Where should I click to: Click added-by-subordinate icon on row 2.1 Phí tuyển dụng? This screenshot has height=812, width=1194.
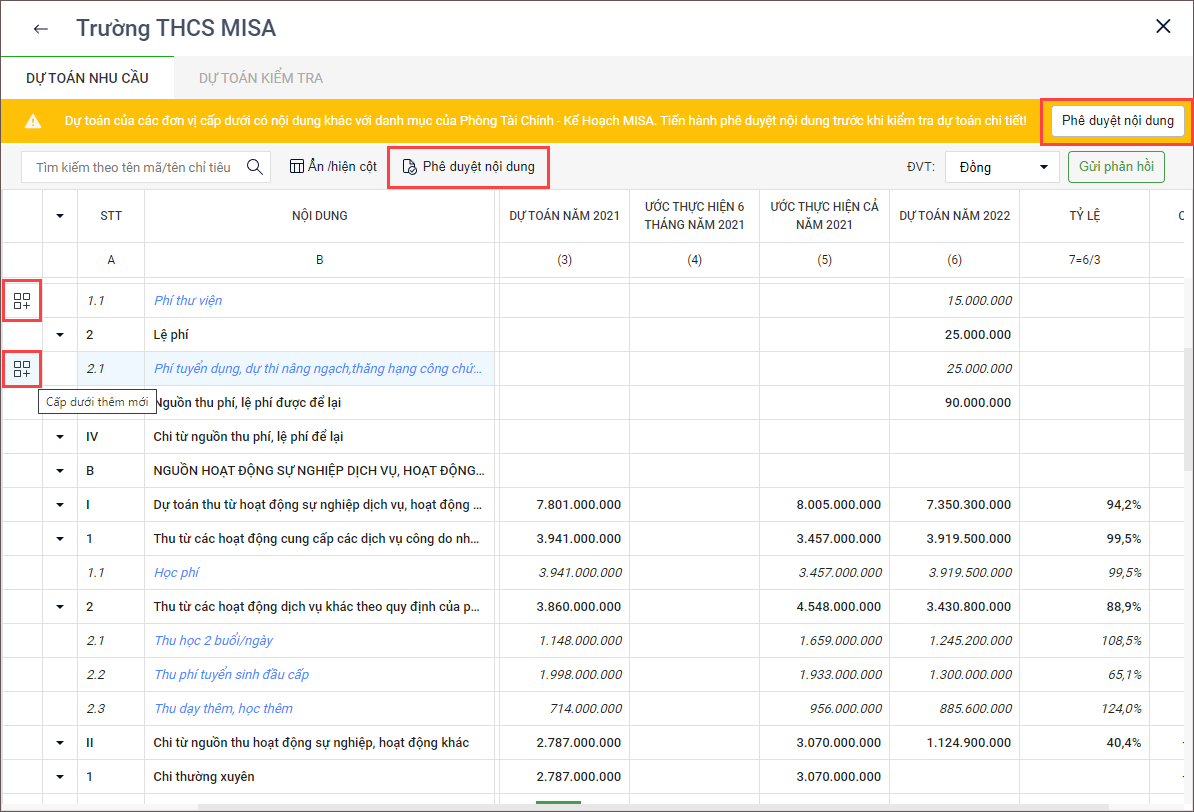click(x=22, y=369)
